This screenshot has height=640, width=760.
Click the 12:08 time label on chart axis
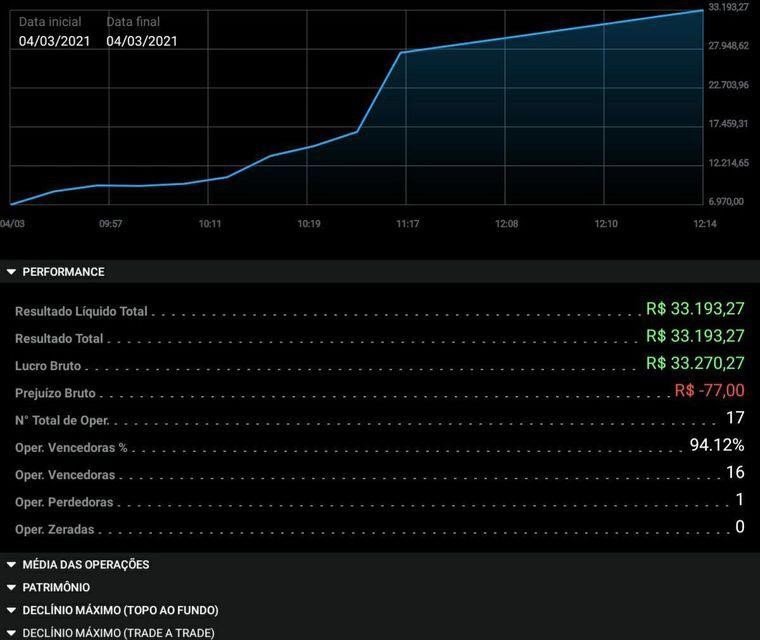click(507, 224)
